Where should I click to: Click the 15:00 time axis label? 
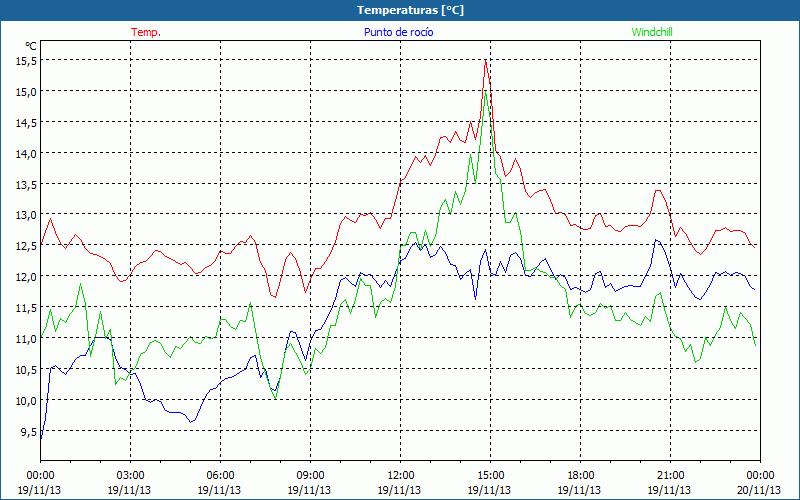coord(490,476)
